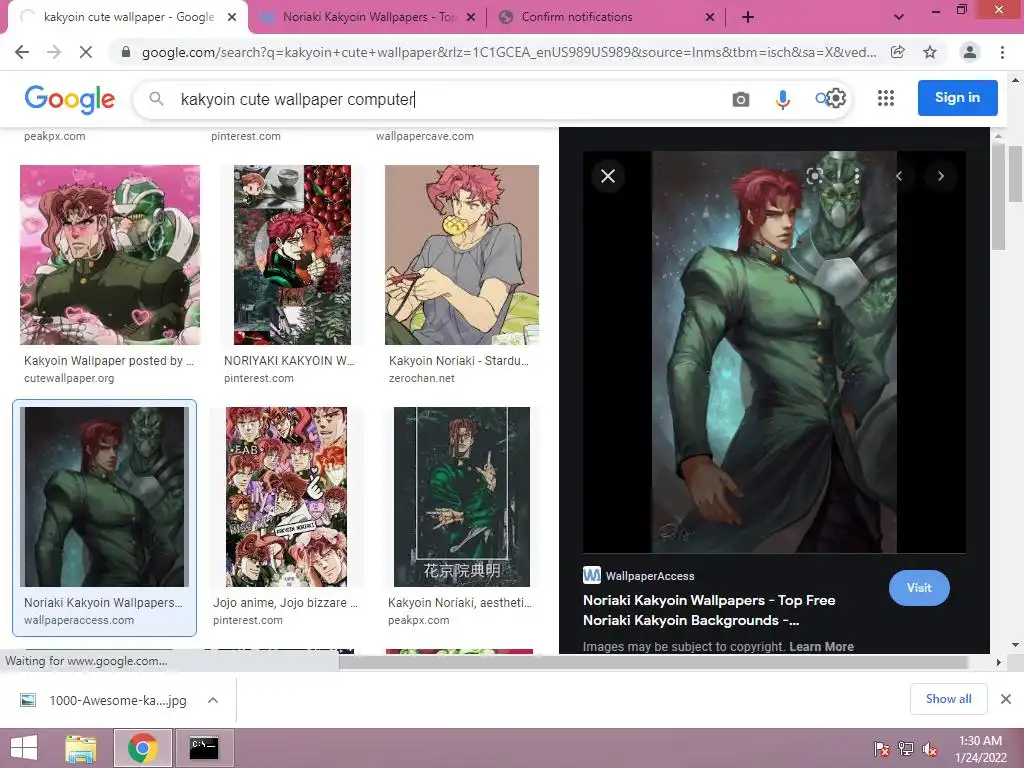Bookmark this page with star icon
Screen dimensions: 1024x768
930,52
